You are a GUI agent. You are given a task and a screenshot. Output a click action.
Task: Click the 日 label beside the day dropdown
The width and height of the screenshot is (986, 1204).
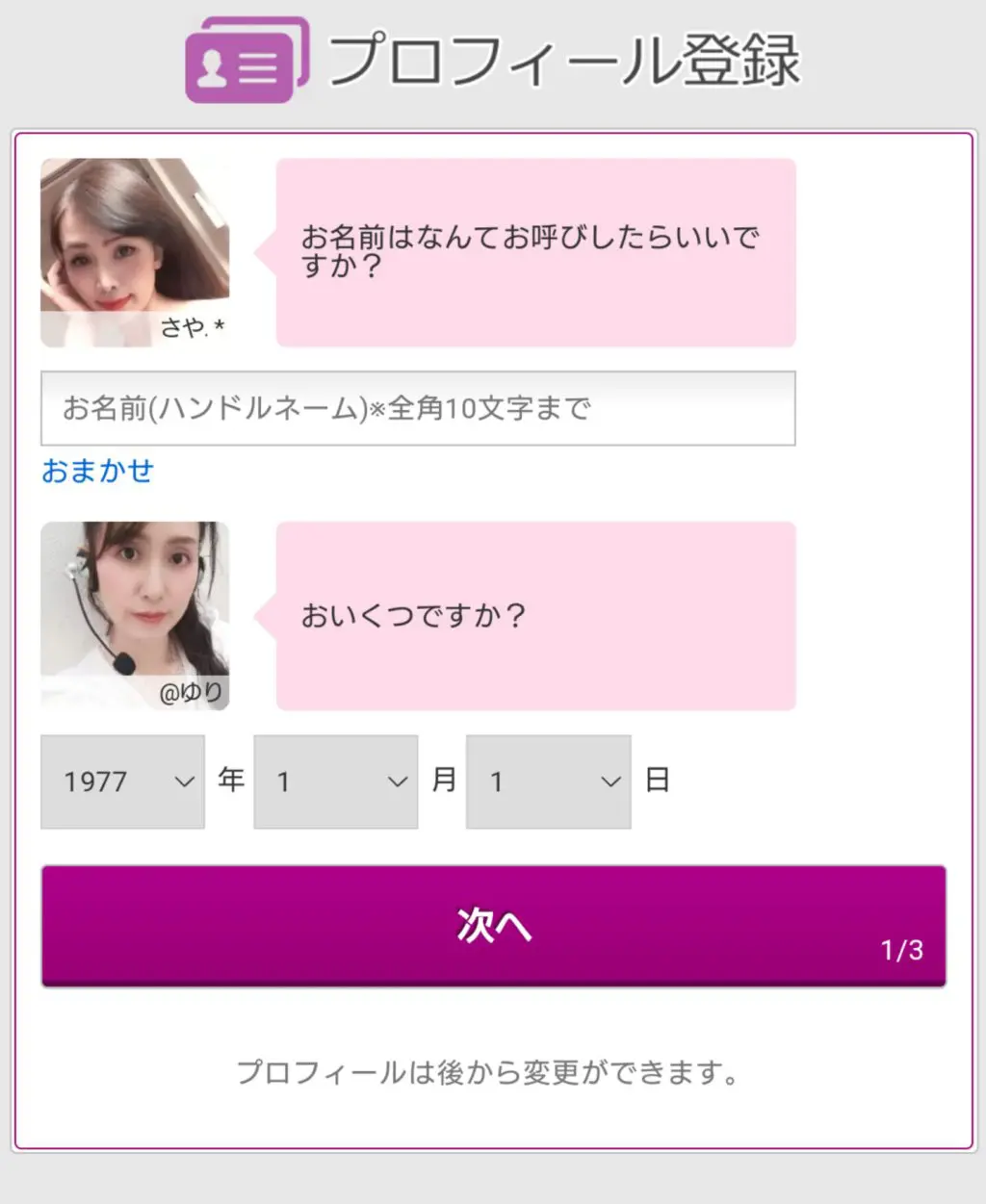pos(658,780)
